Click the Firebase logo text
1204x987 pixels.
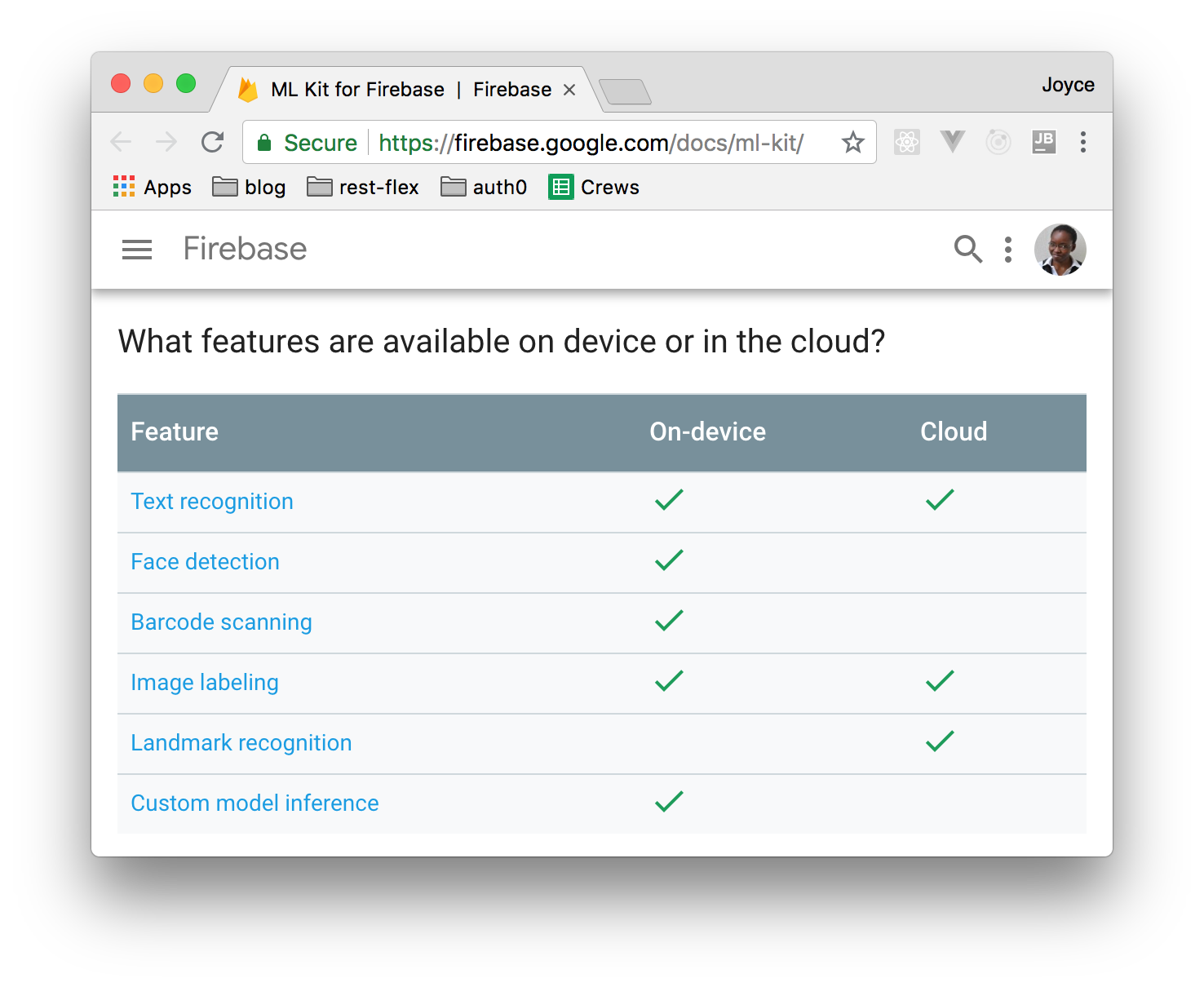245,249
